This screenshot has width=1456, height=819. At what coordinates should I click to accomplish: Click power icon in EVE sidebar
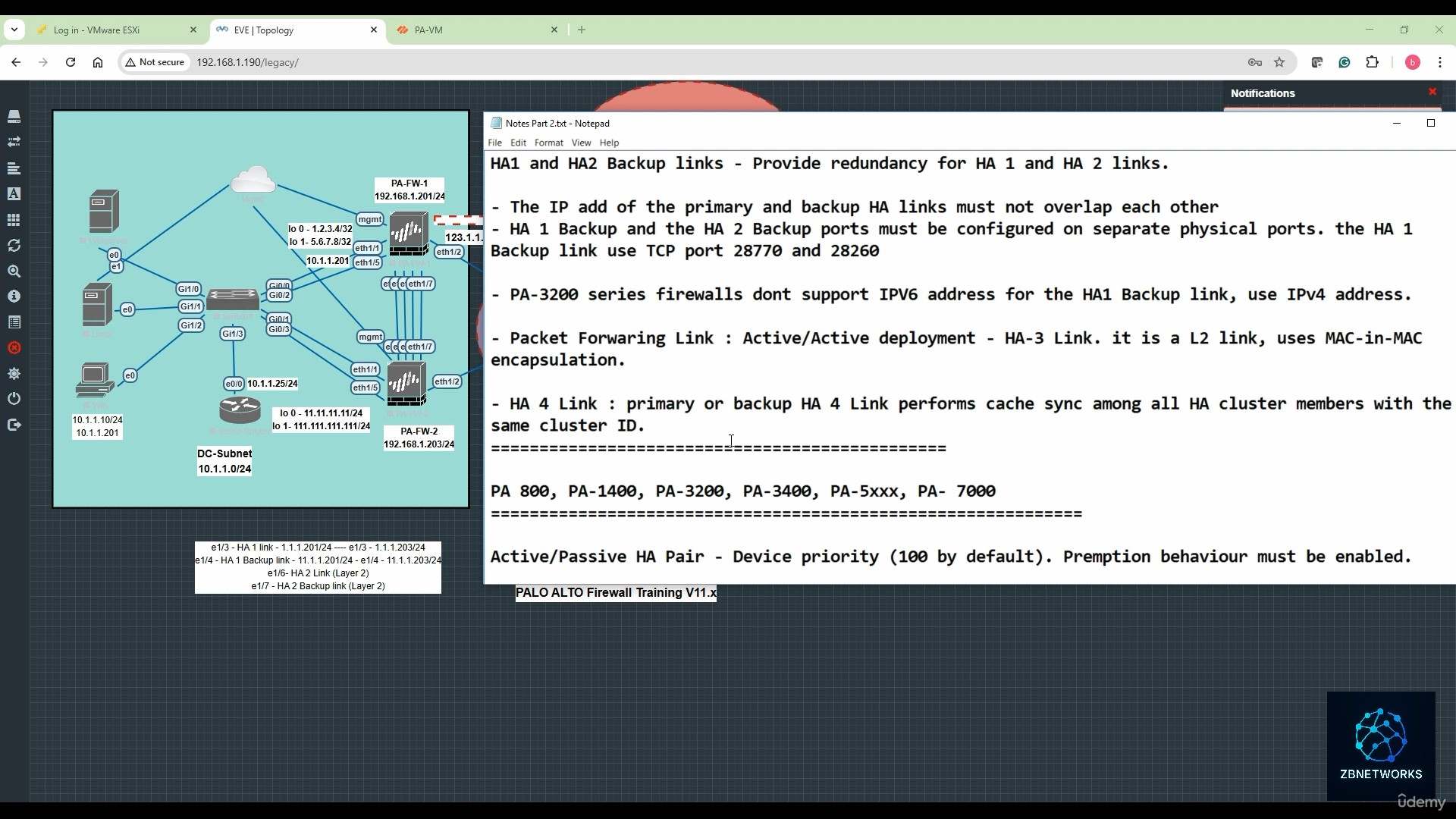click(x=14, y=399)
